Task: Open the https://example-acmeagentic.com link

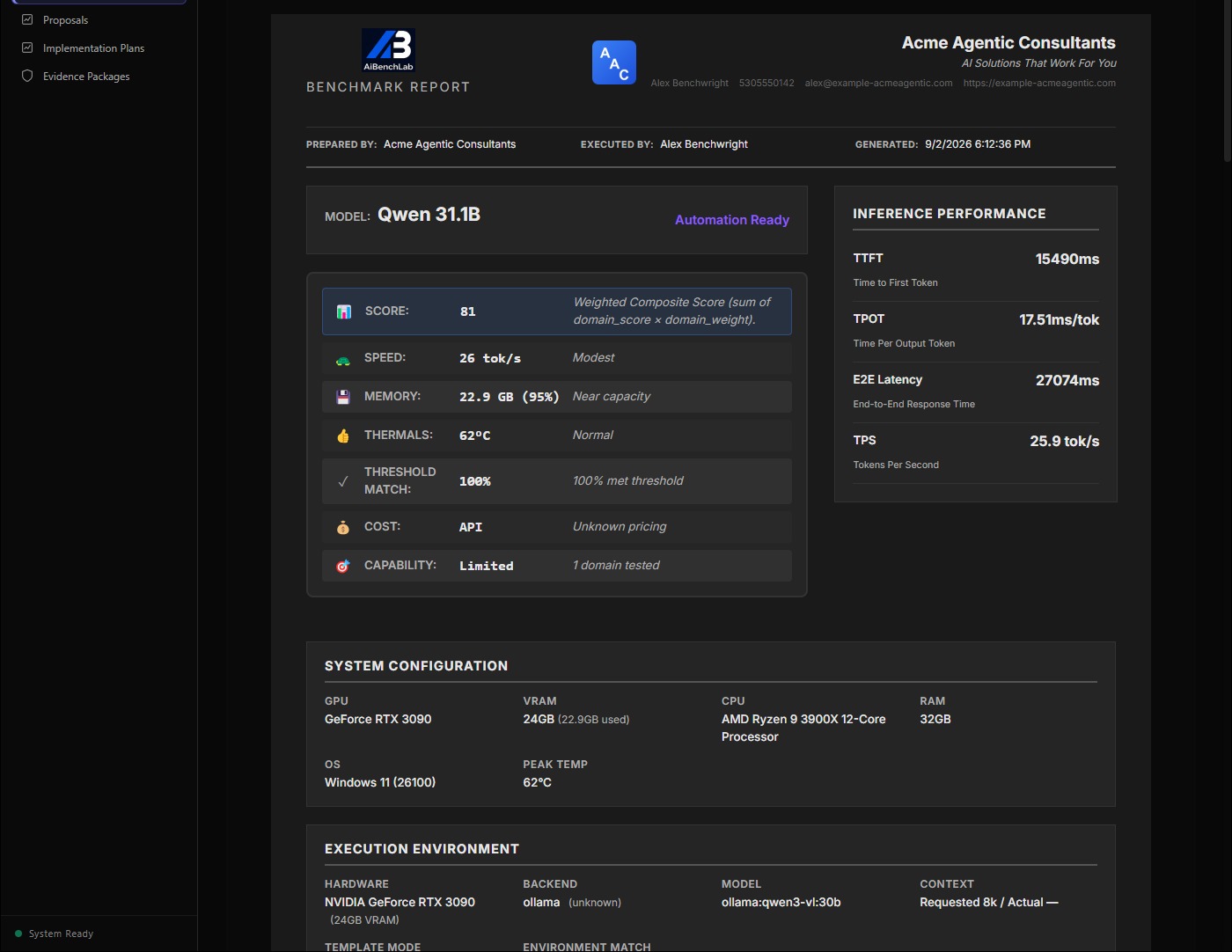Action: click(1039, 84)
